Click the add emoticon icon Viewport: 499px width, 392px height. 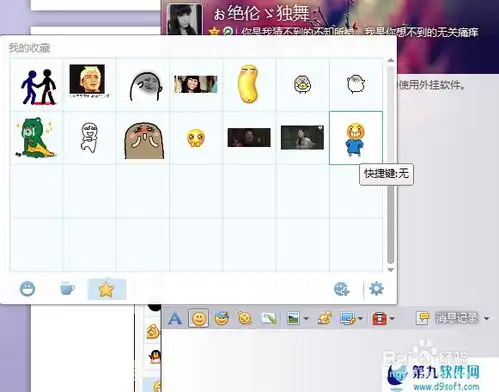(342, 289)
